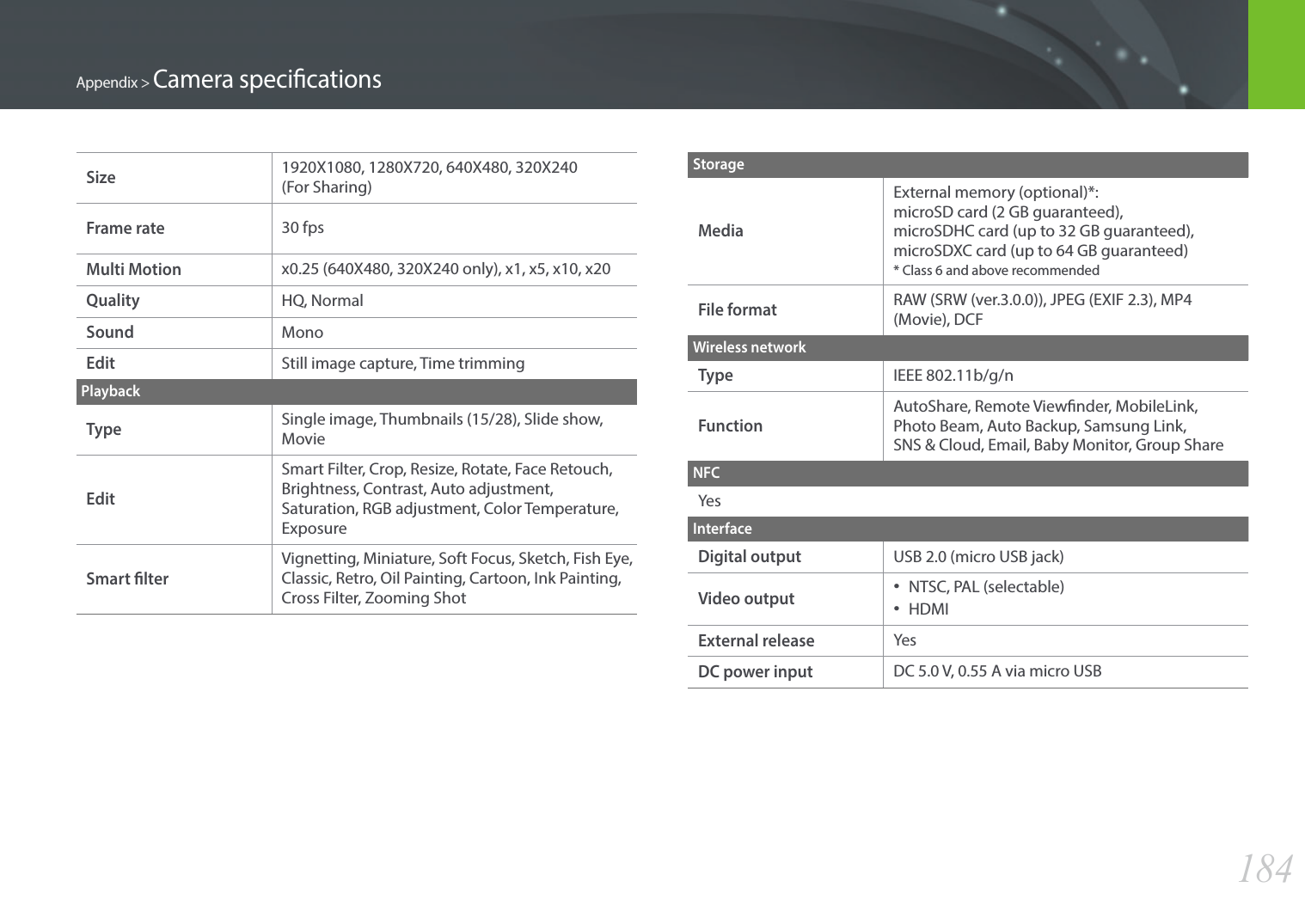The width and height of the screenshot is (1305, 924).
Task: Click the 'Camera specifications' page title
Action: click(x=267, y=79)
